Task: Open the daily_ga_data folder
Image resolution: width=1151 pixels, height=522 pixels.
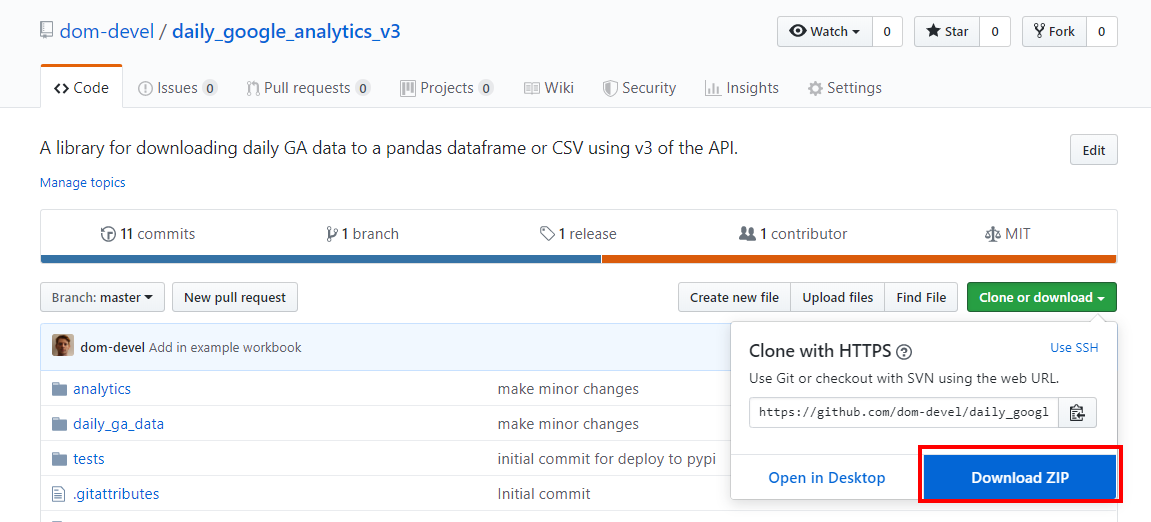Action: pos(118,424)
